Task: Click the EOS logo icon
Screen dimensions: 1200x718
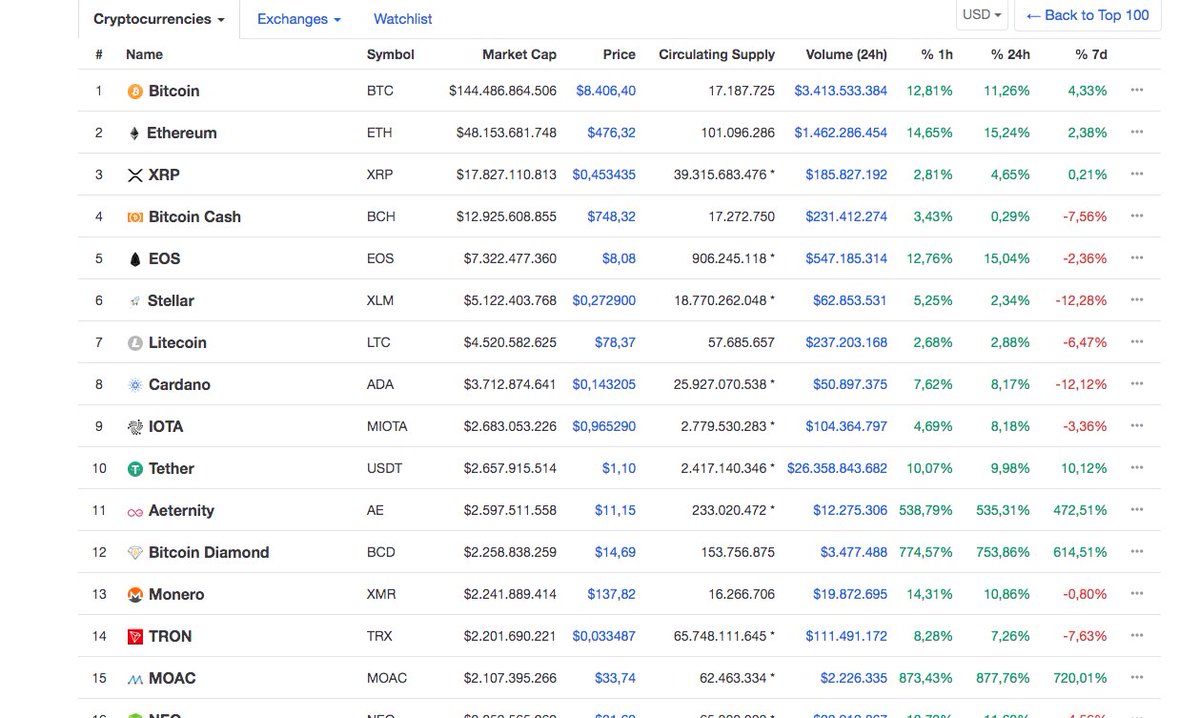Action: click(135, 259)
